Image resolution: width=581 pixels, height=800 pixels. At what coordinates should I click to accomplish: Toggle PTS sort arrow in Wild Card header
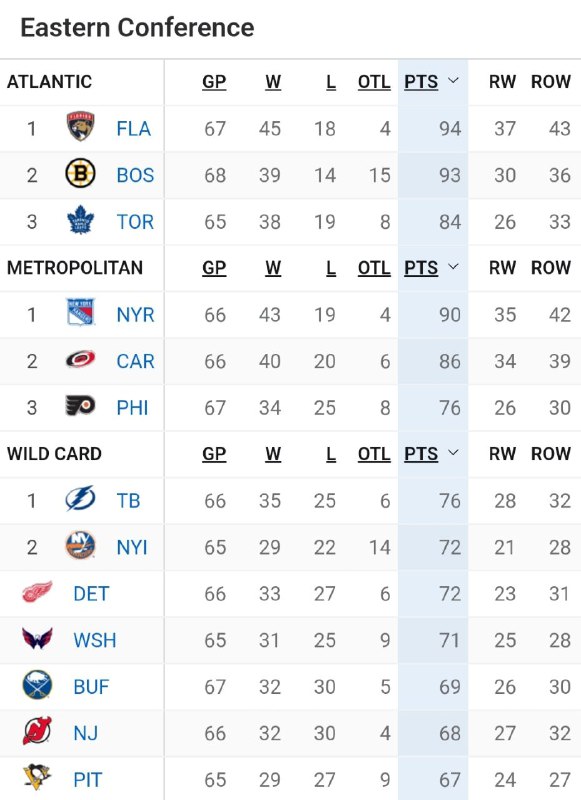tap(453, 453)
